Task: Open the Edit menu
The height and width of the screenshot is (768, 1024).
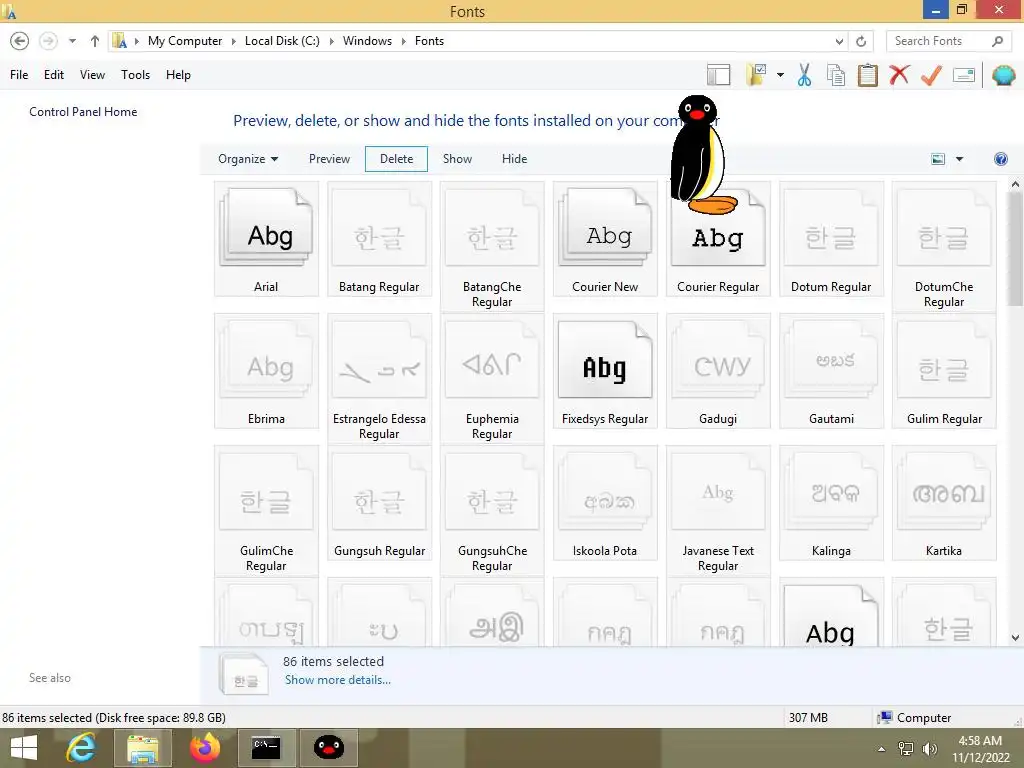Action: [54, 75]
